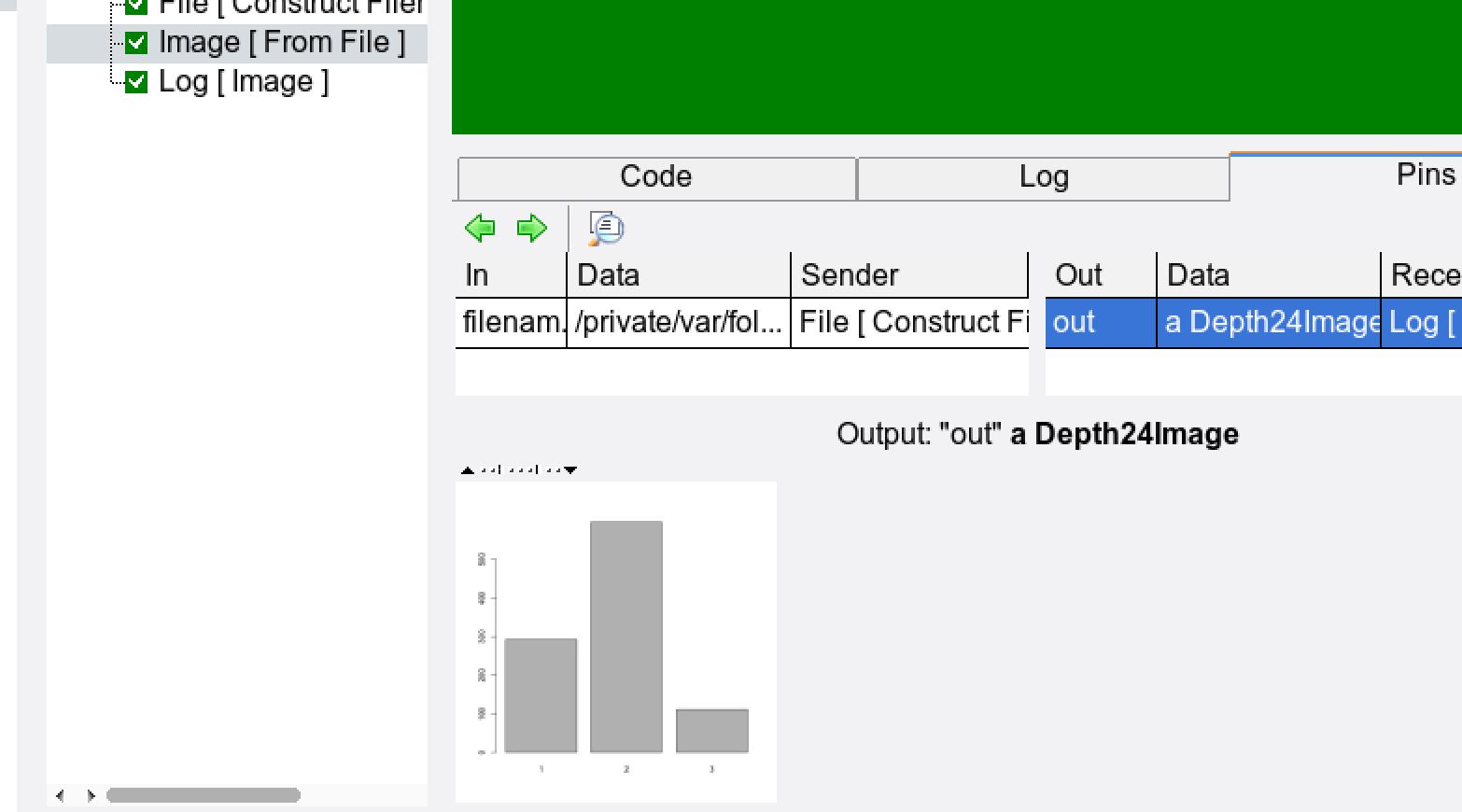1462x812 pixels.
Task: Click the left scroll arrow in tree panel
Action: (61, 795)
